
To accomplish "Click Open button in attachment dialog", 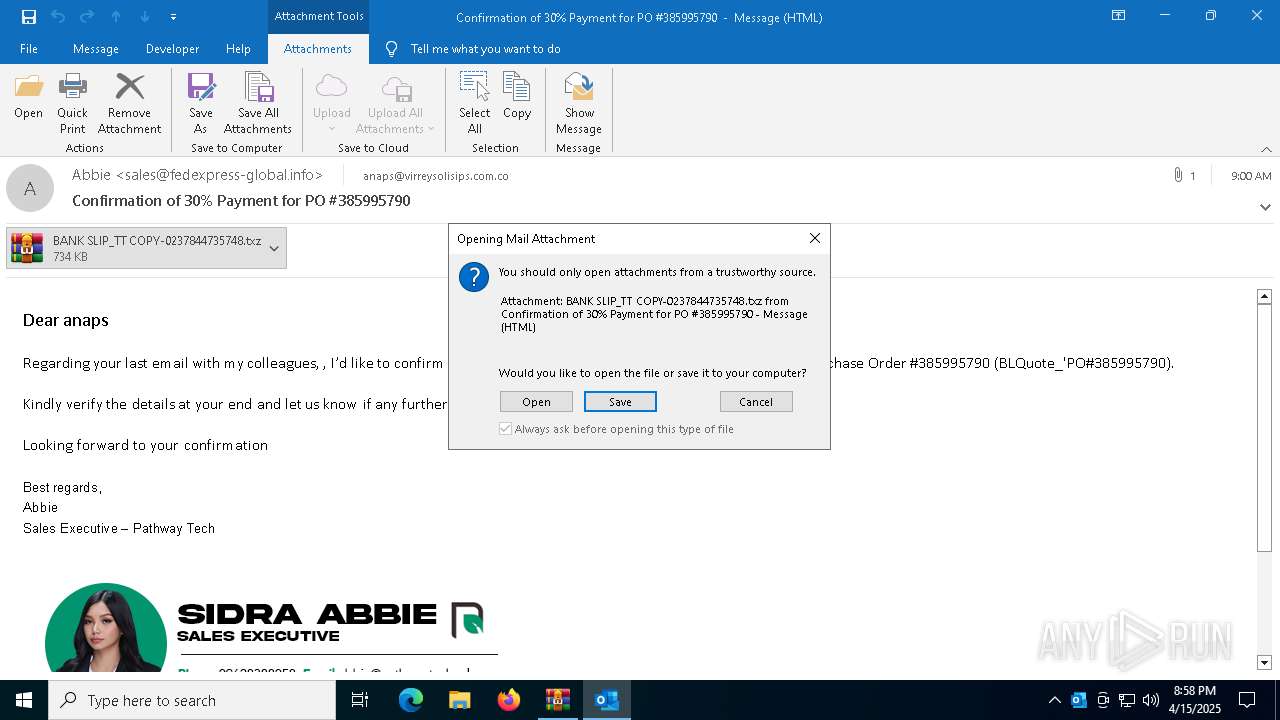I will pos(536,402).
